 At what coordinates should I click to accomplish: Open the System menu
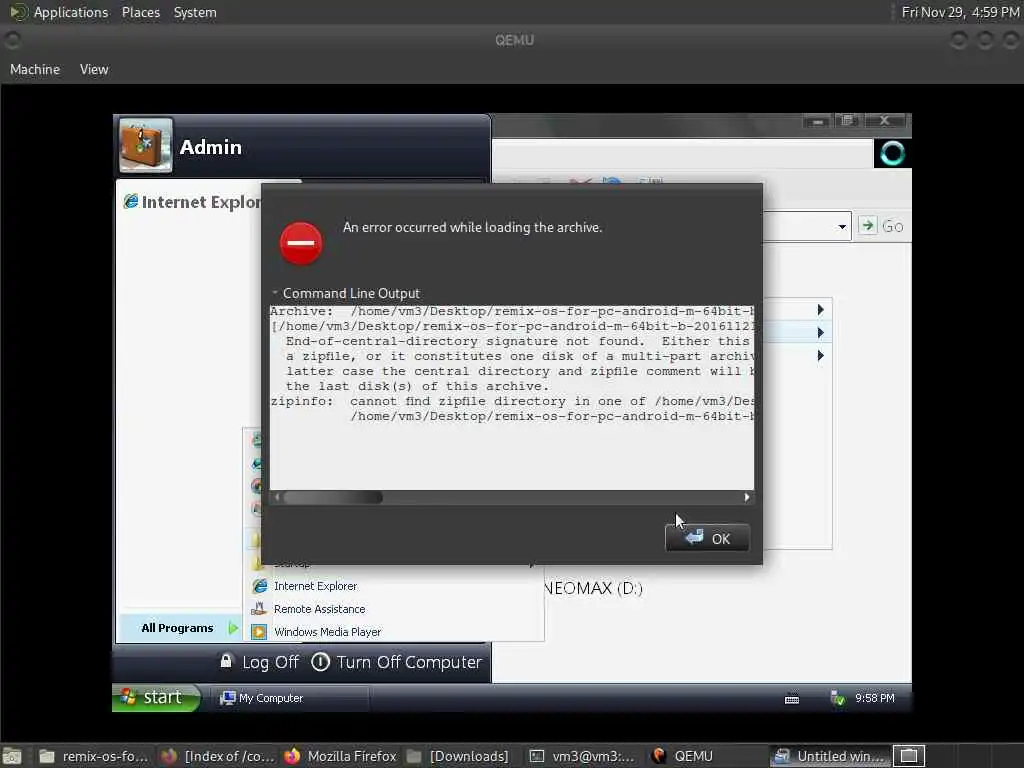point(195,12)
